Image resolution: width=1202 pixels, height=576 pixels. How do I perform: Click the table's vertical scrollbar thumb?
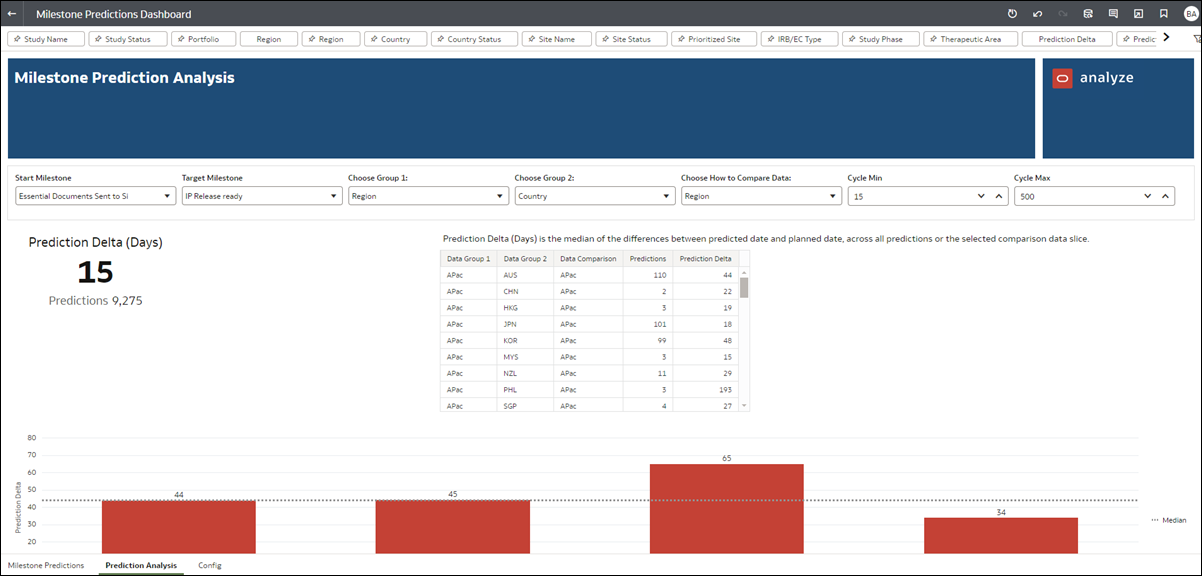point(744,288)
